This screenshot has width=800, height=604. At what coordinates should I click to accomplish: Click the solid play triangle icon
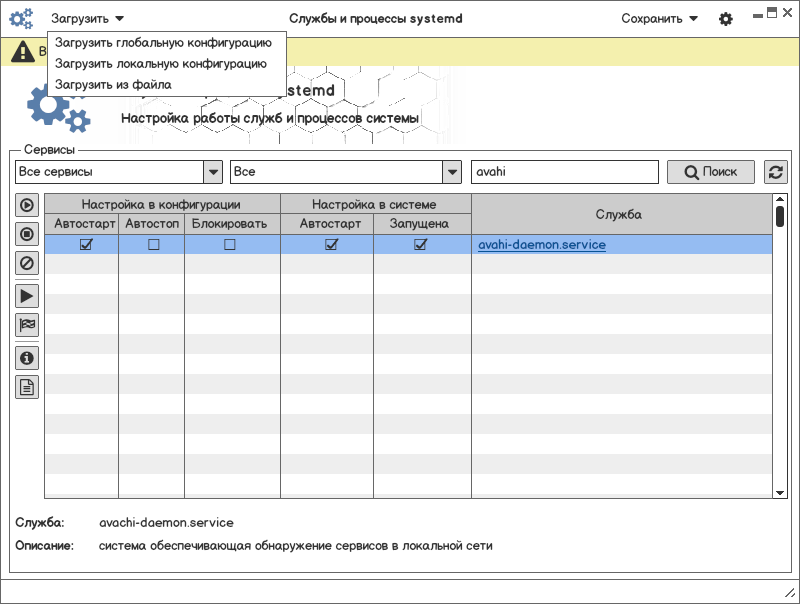(27, 295)
